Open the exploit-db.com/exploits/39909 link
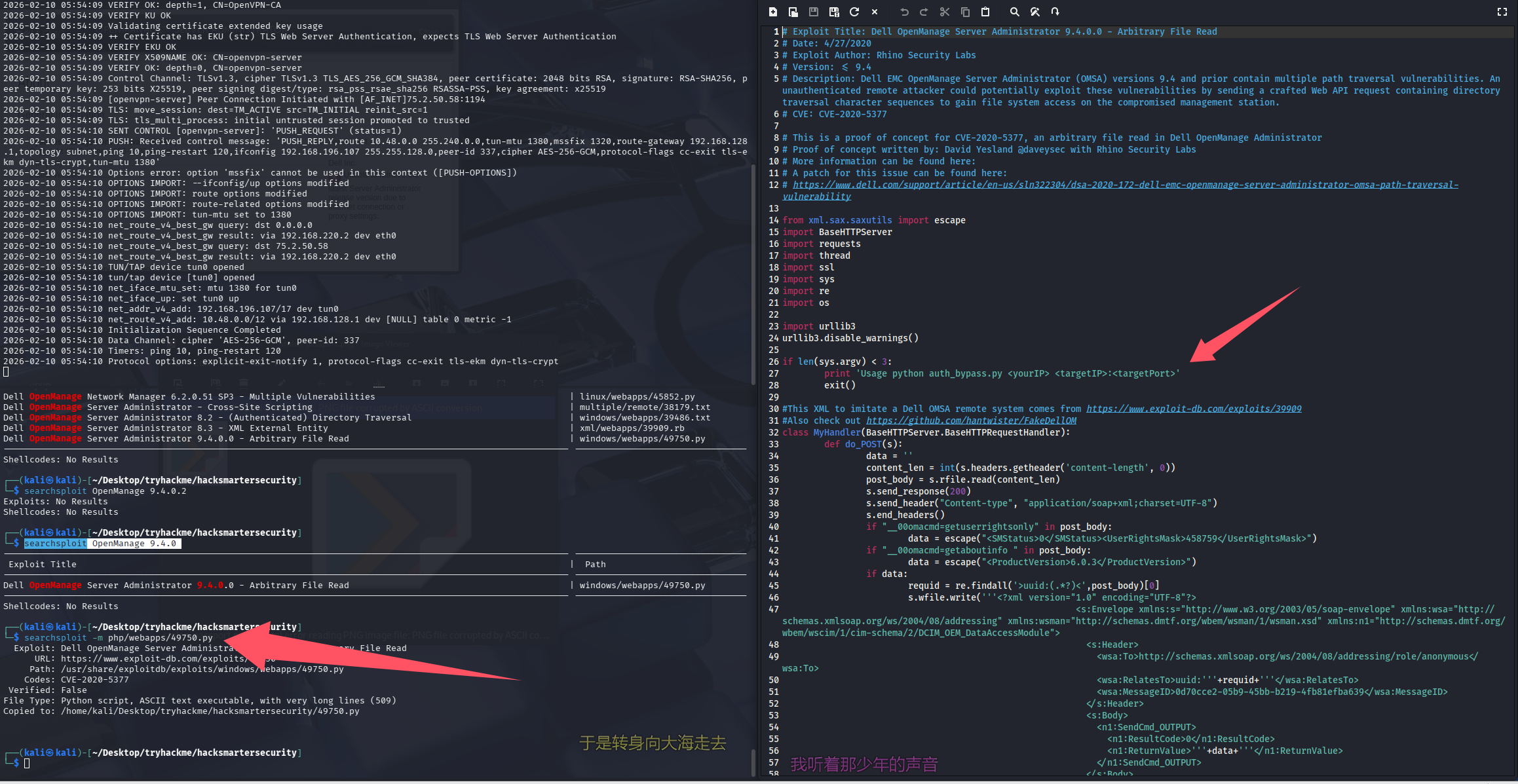Image resolution: width=1518 pixels, height=784 pixels. (1194, 409)
